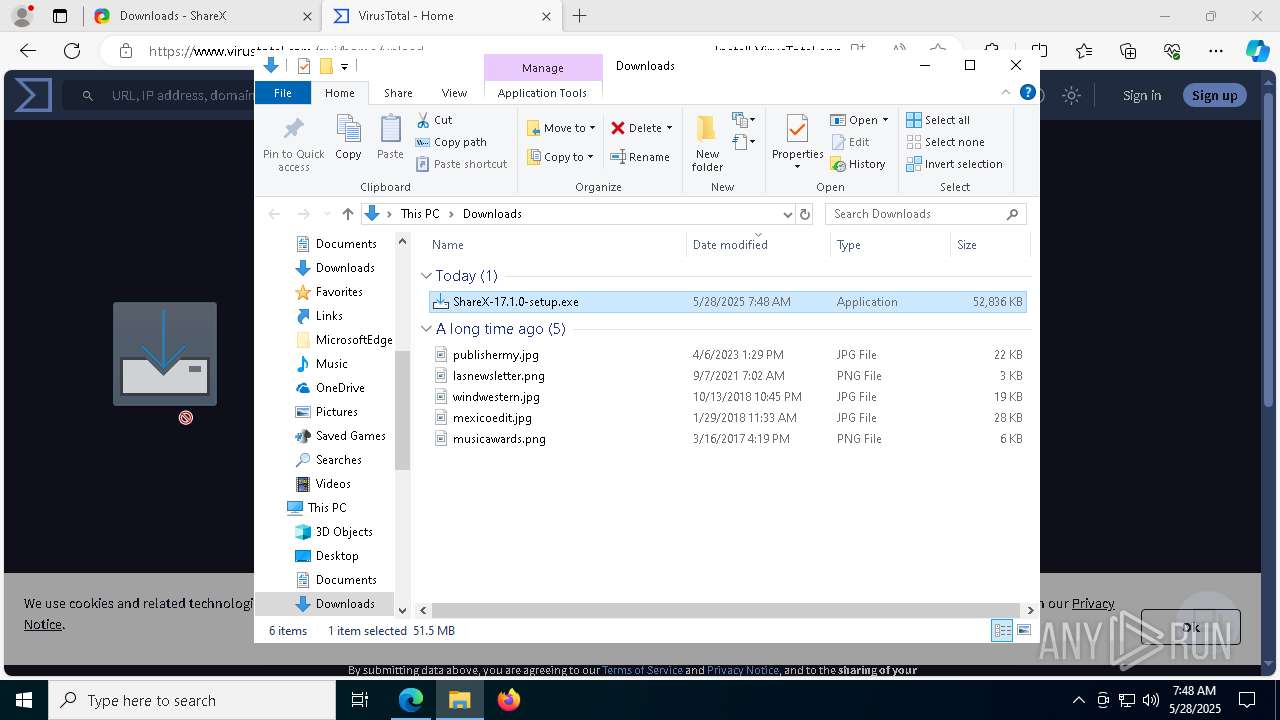The image size is (1280, 720).
Task: Select the publishermy.jpg file
Action: (x=727, y=355)
